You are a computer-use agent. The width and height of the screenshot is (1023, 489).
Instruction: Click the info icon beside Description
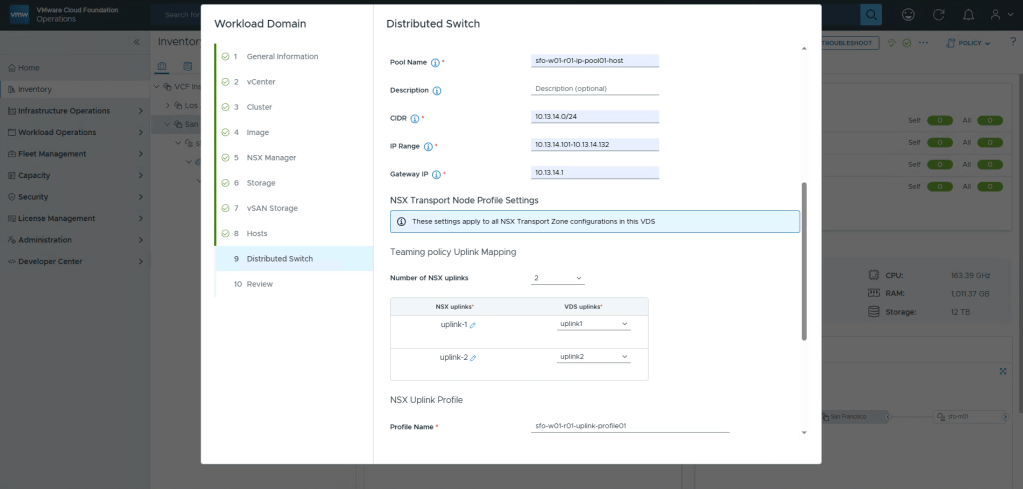(437, 90)
